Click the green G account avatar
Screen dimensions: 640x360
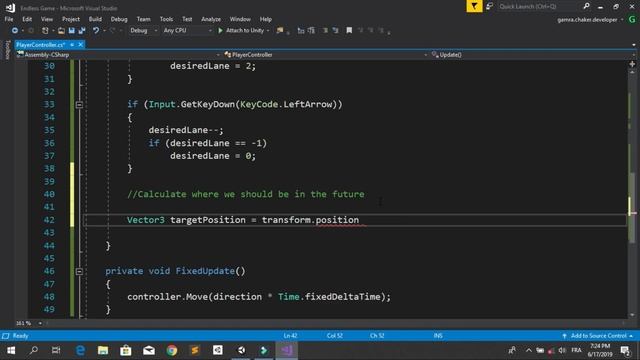coord(632,19)
